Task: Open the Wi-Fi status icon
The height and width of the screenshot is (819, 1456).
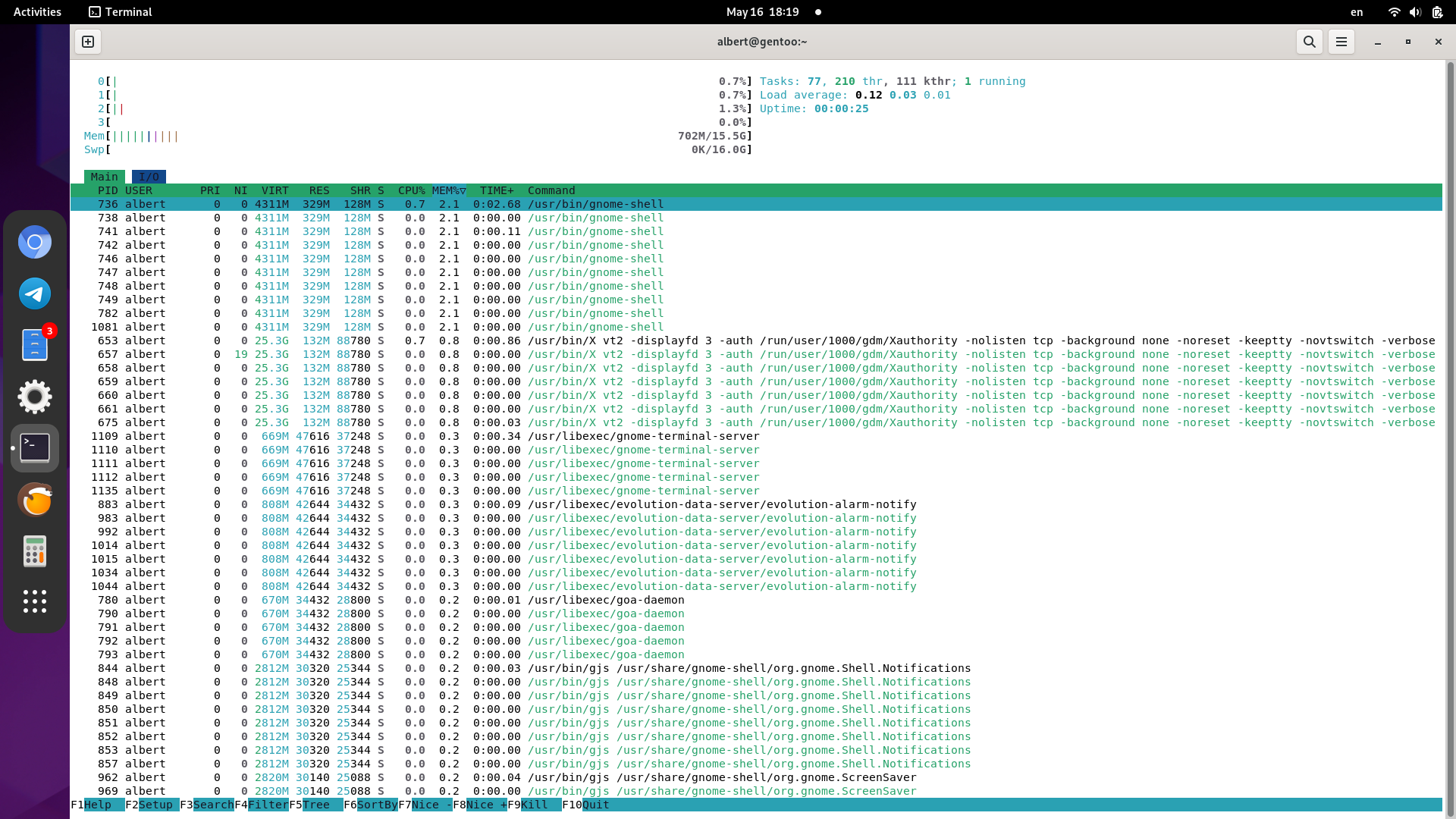Action: tap(1394, 12)
